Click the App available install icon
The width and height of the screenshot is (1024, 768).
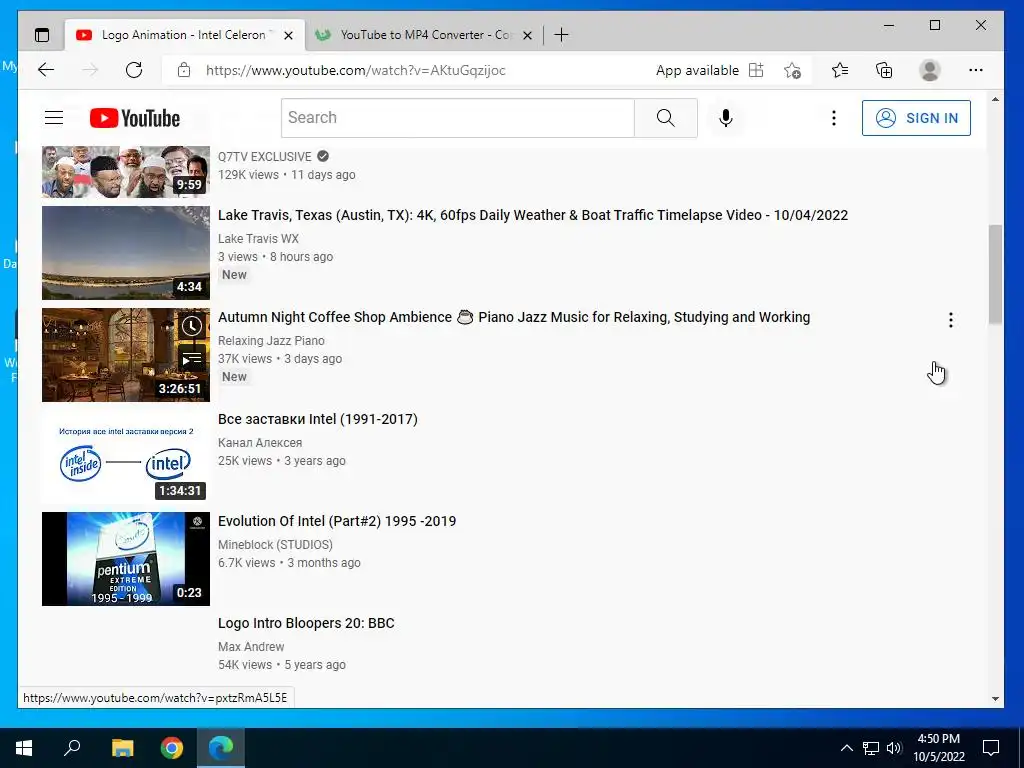tap(756, 70)
